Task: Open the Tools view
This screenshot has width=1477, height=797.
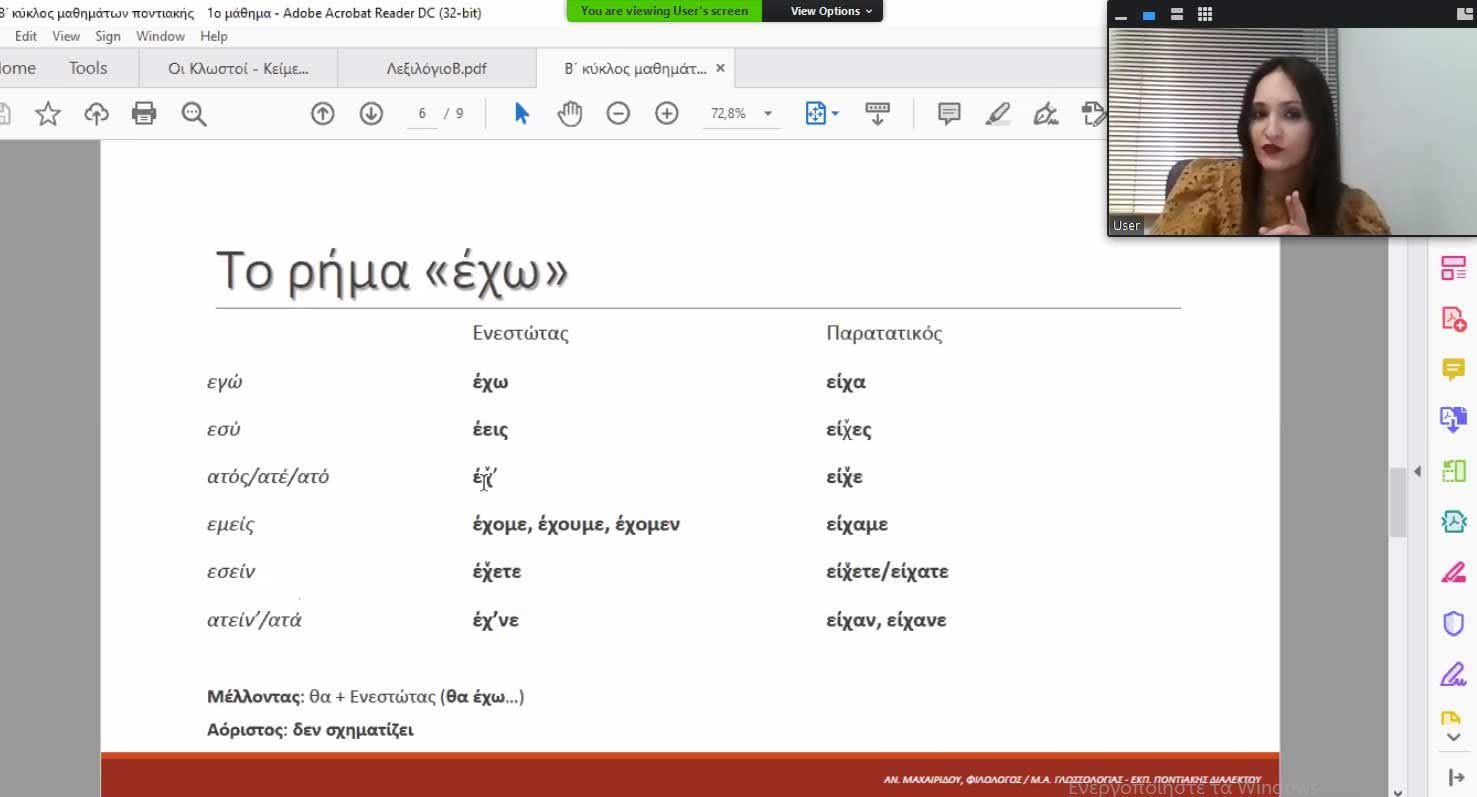Action: [x=88, y=68]
